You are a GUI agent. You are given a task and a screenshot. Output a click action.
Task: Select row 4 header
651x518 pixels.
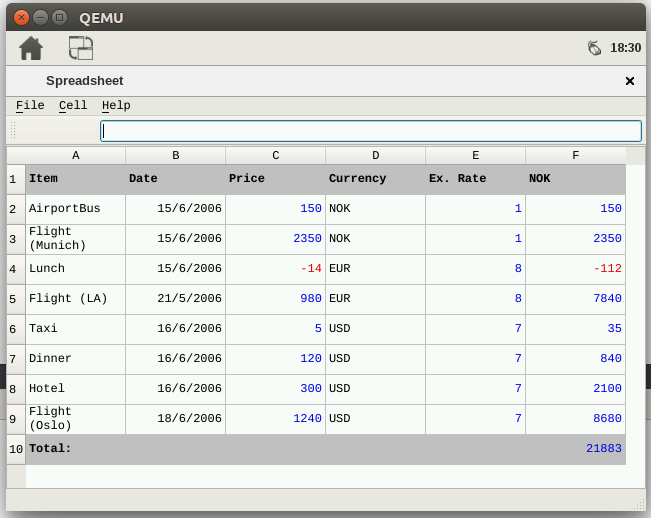point(15,269)
